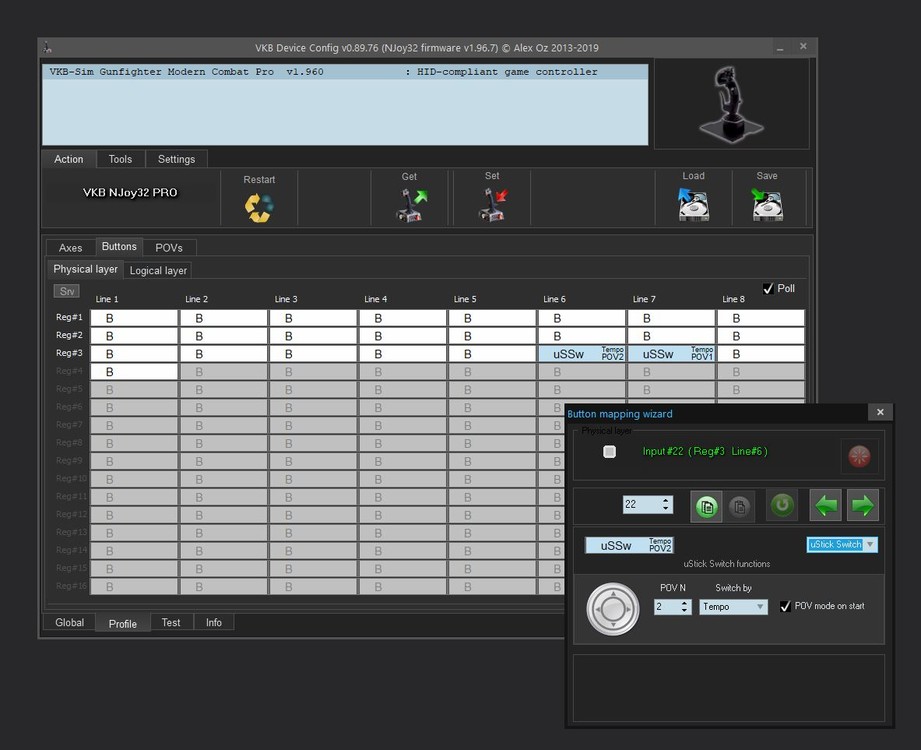
Task: Toggle POV mode on start checkbox
Action: tap(785, 606)
